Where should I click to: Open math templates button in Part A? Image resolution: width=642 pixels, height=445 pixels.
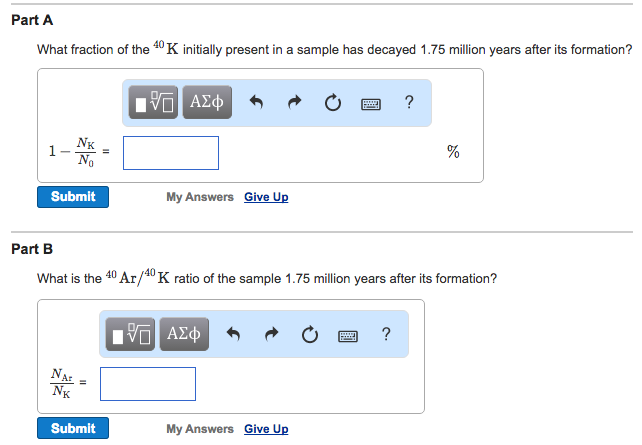pos(153,102)
